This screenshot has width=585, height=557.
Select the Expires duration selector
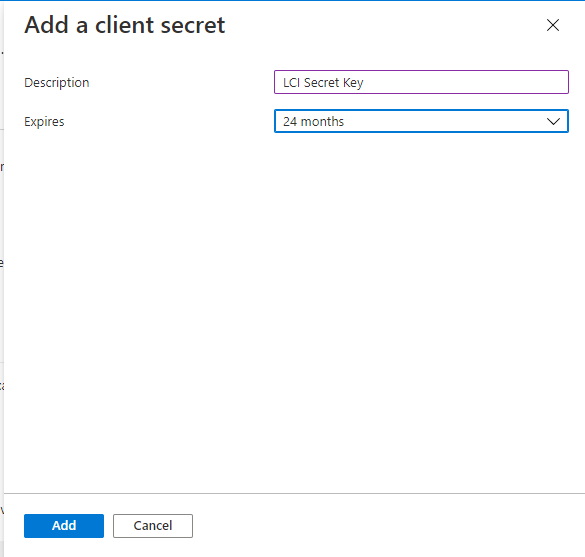[x=421, y=121]
